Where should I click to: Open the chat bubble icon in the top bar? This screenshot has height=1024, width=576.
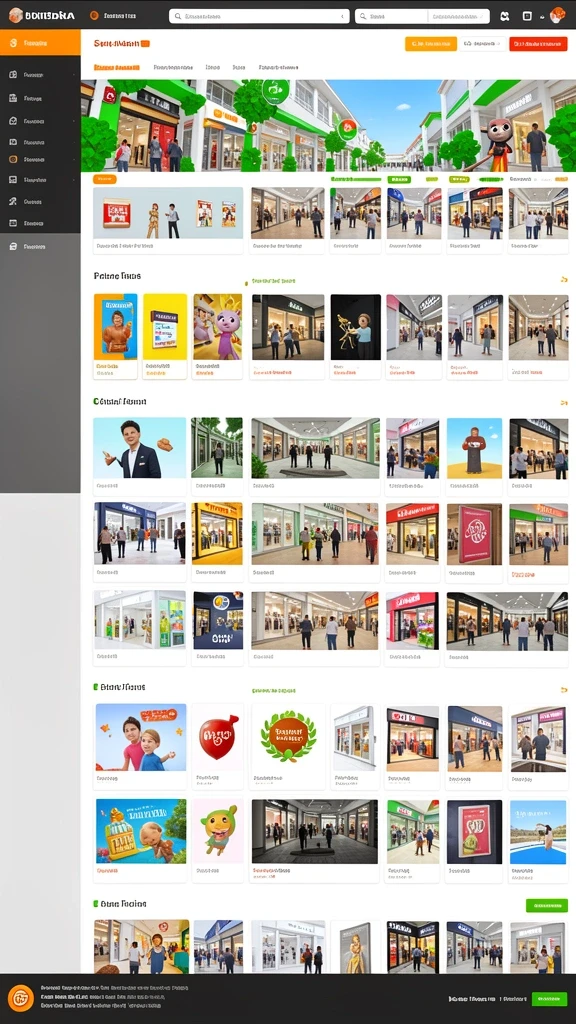[504, 16]
